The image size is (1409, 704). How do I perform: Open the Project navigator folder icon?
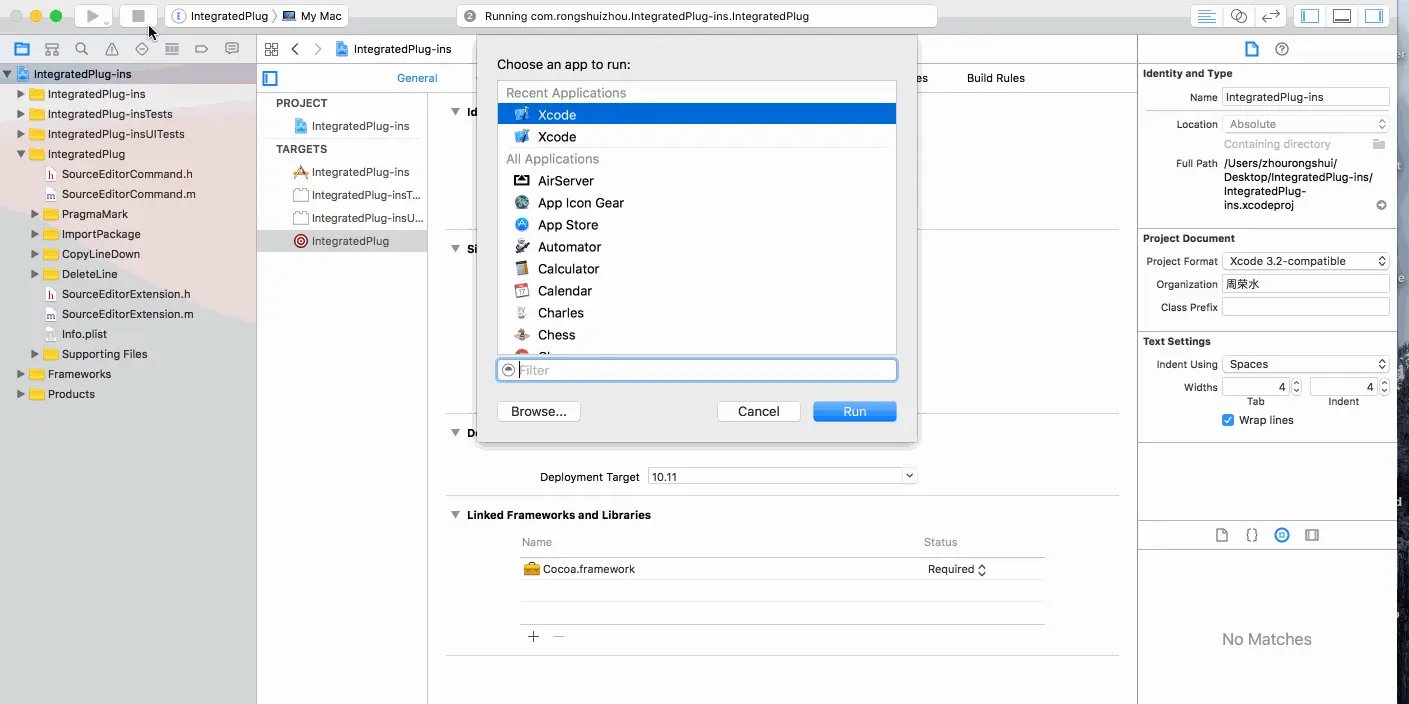coord(22,49)
